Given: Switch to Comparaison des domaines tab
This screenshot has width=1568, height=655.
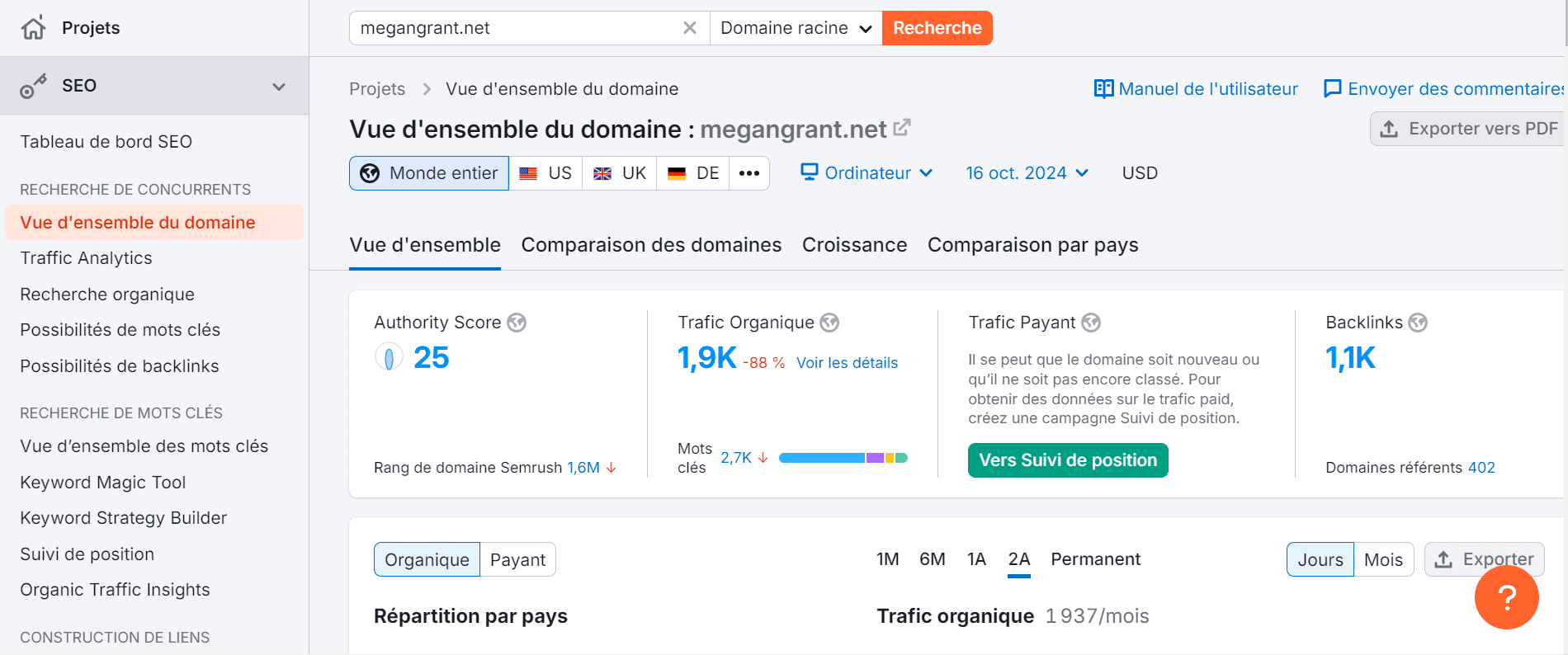Looking at the screenshot, I should pos(651,245).
